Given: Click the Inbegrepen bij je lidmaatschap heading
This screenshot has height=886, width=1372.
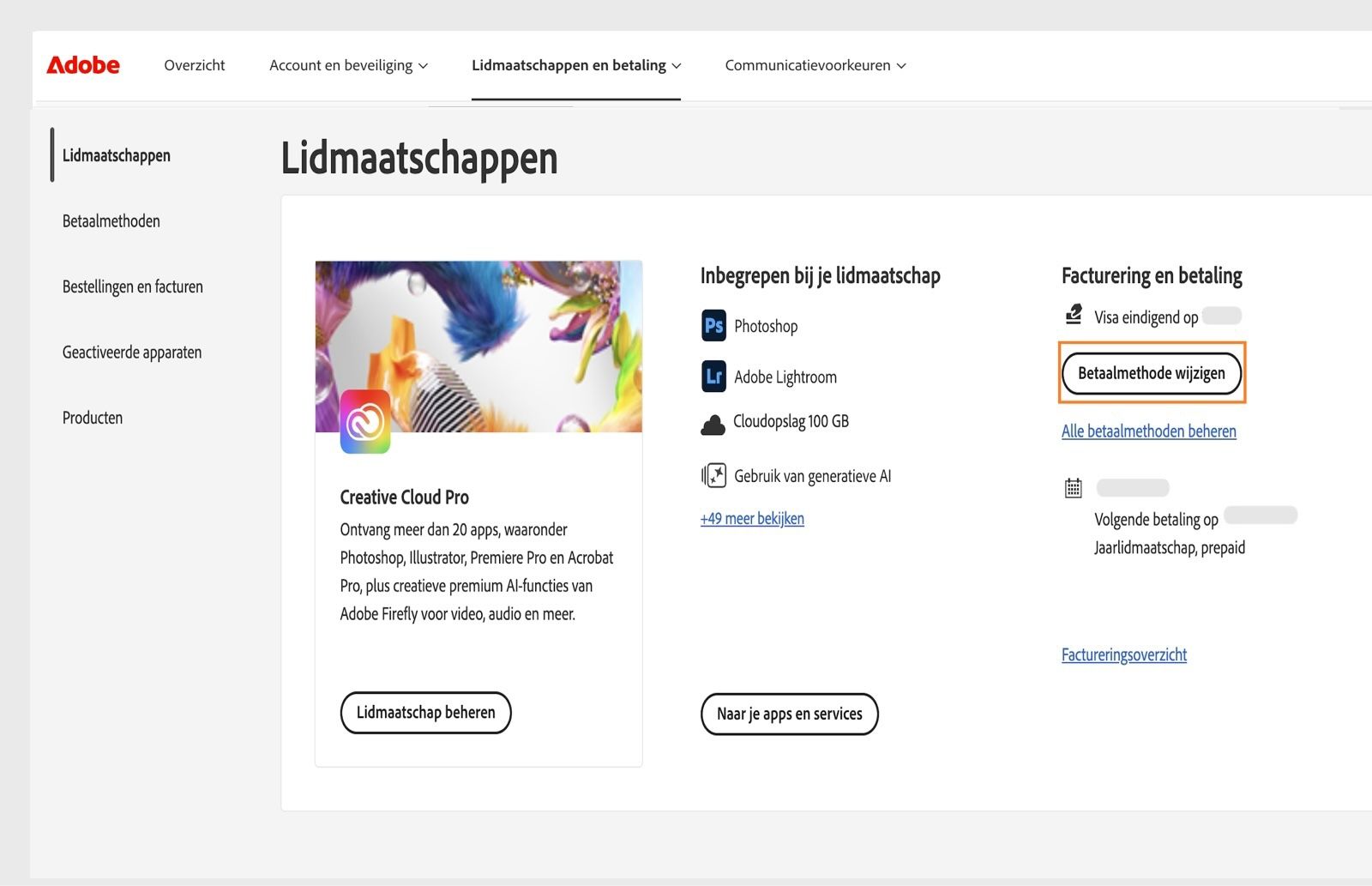Looking at the screenshot, I should pos(821,275).
